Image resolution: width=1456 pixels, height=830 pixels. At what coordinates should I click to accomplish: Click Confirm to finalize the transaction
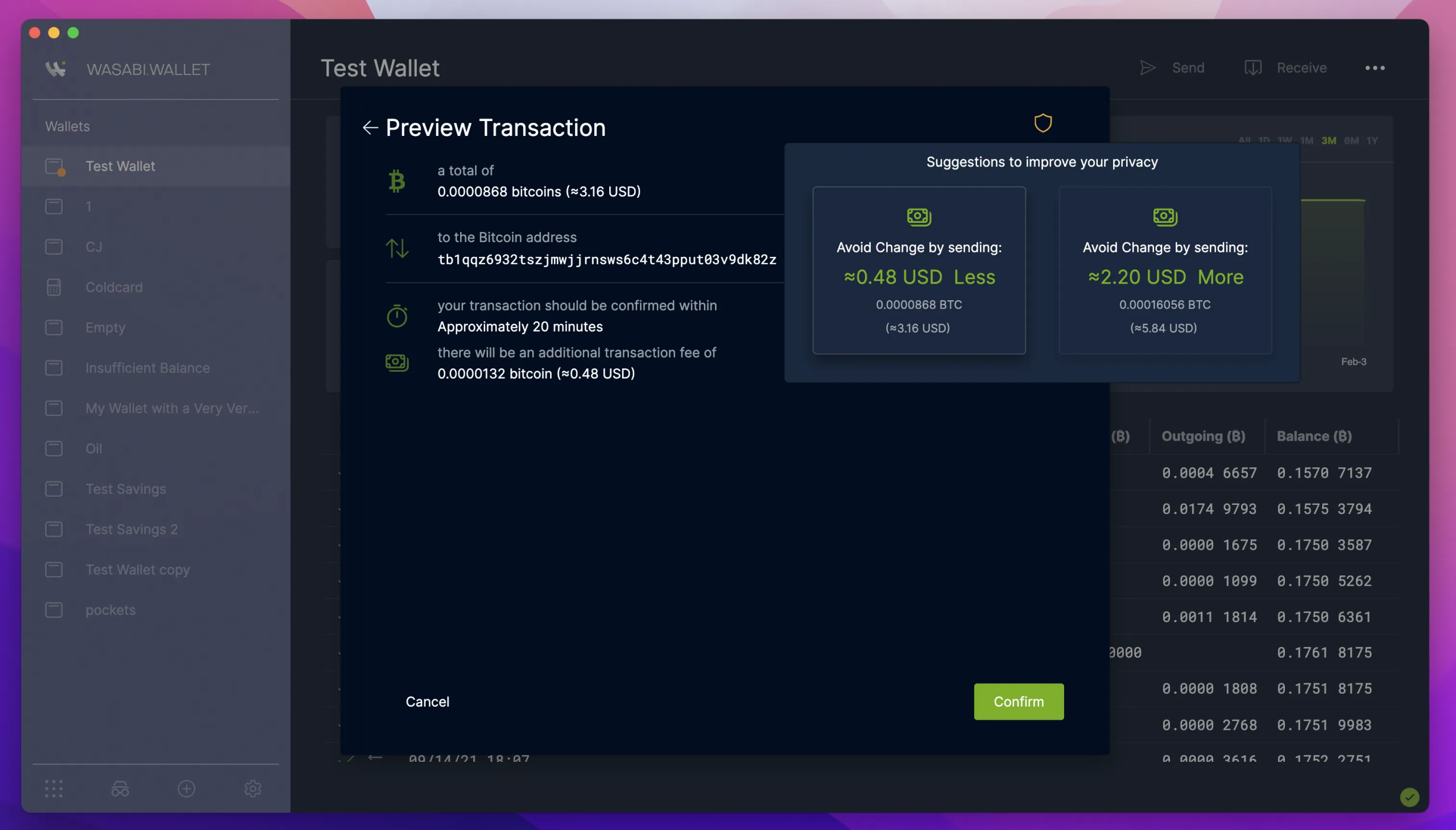coord(1018,701)
